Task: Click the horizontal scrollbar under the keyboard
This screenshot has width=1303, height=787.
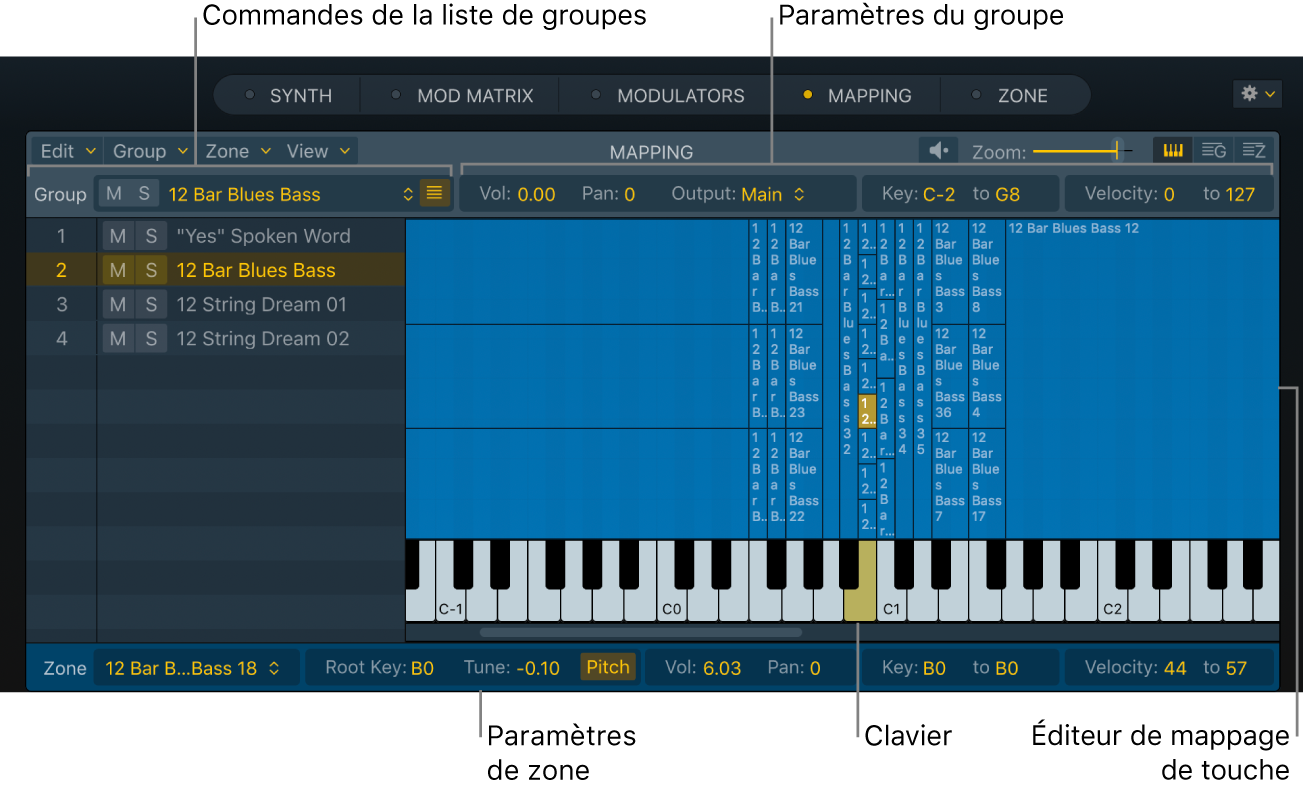Action: tap(640, 632)
